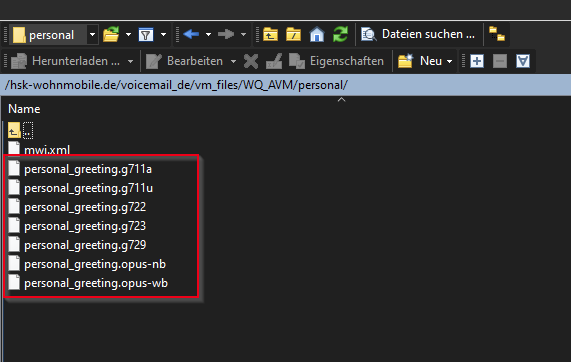Select file mwi.xml

(x=39, y=149)
